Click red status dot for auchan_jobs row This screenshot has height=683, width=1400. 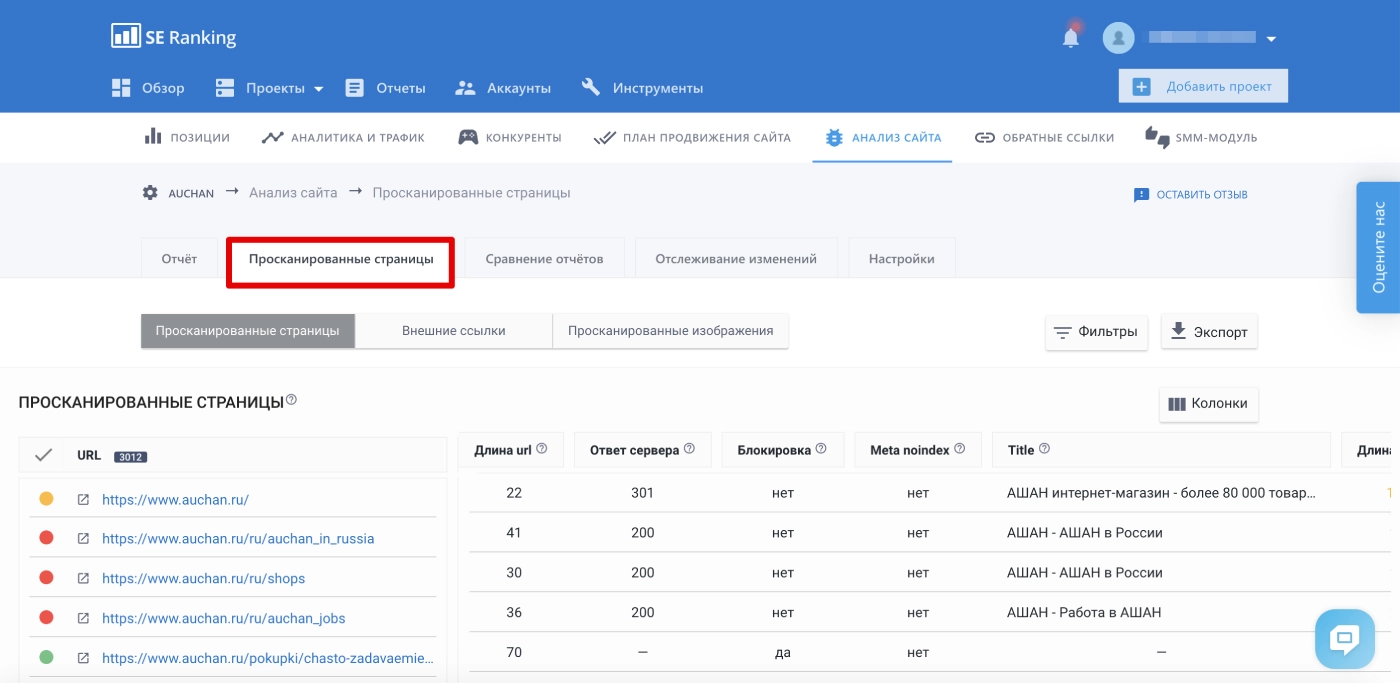46,618
